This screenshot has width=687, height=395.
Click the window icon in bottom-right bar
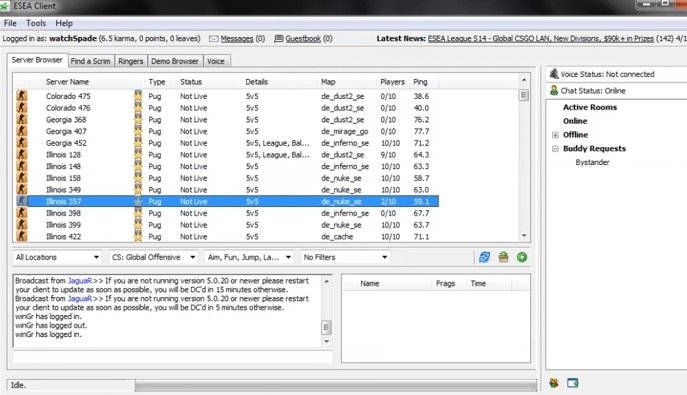coord(572,383)
